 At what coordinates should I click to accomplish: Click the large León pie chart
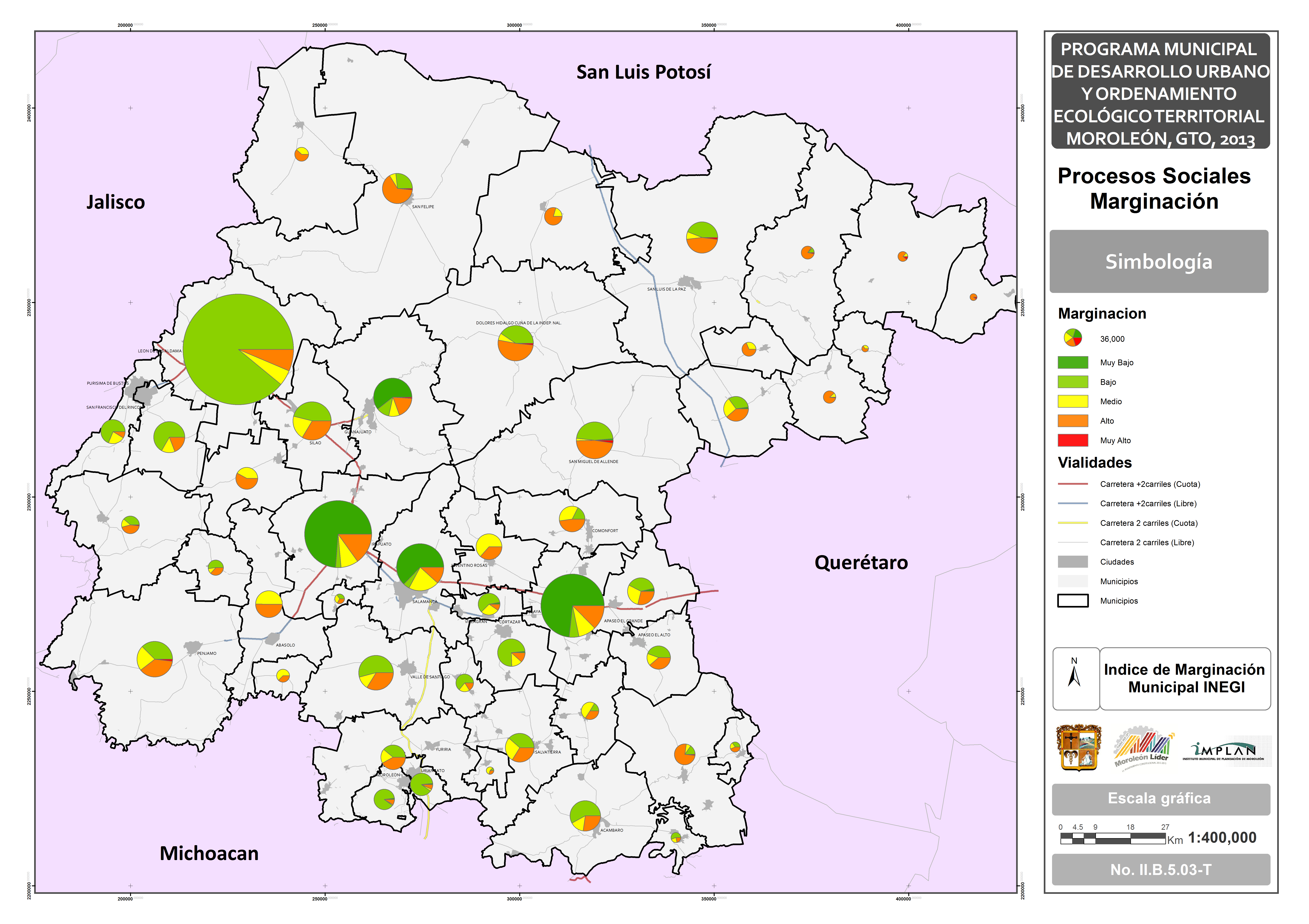tap(238, 349)
